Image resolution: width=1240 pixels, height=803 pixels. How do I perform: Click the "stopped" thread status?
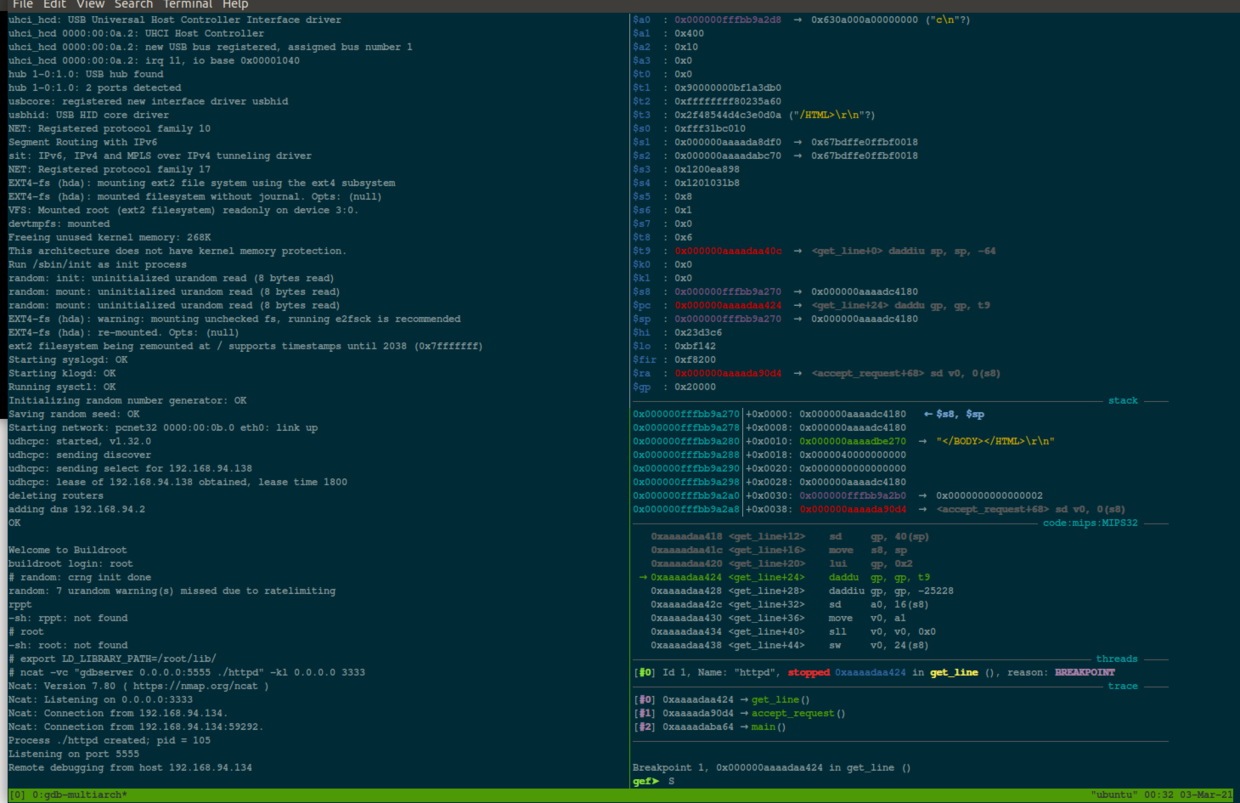click(x=808, y=673)
